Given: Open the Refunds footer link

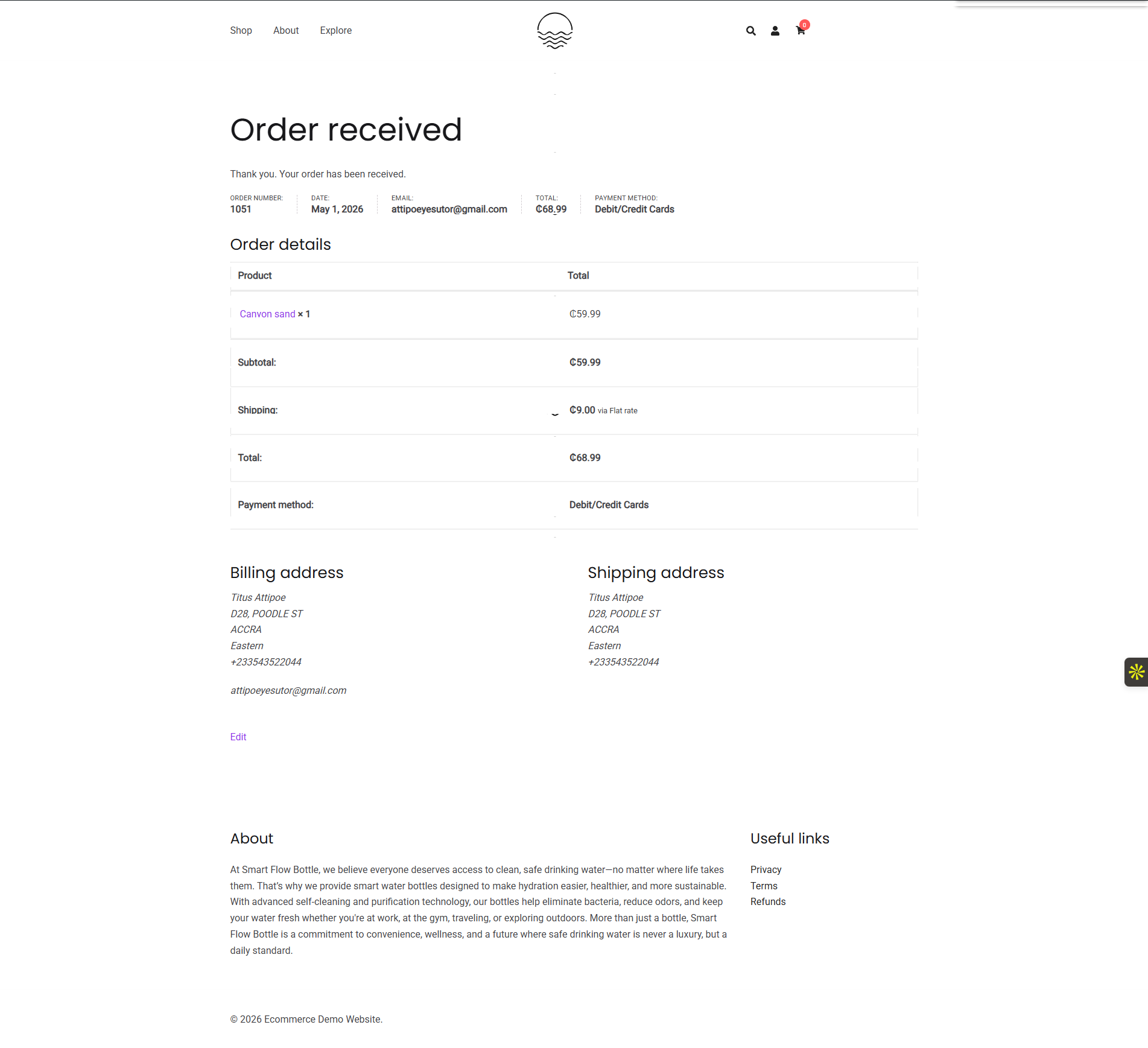Looking at the screenshot, I should [768, 901].
